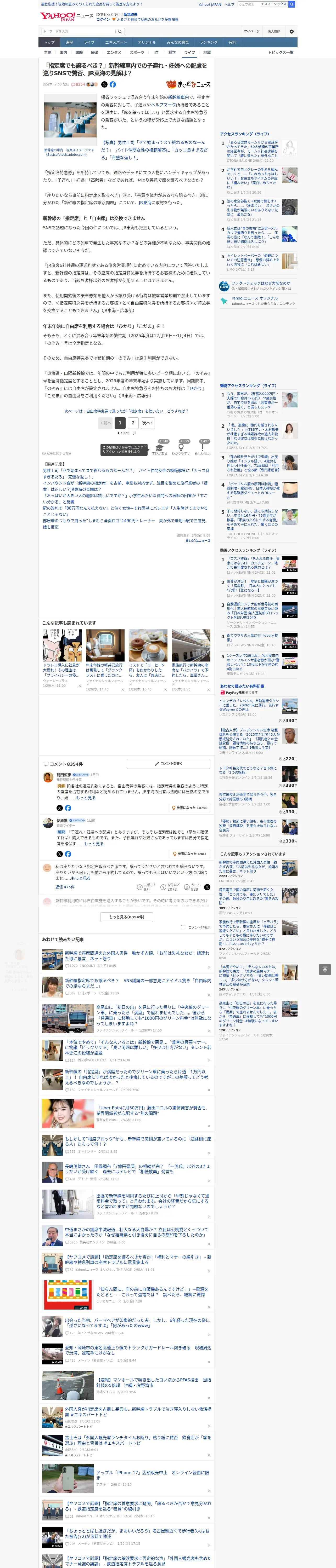Select エンタメ category
This screenshot has height=1568, width=336.
click(114, 52)
